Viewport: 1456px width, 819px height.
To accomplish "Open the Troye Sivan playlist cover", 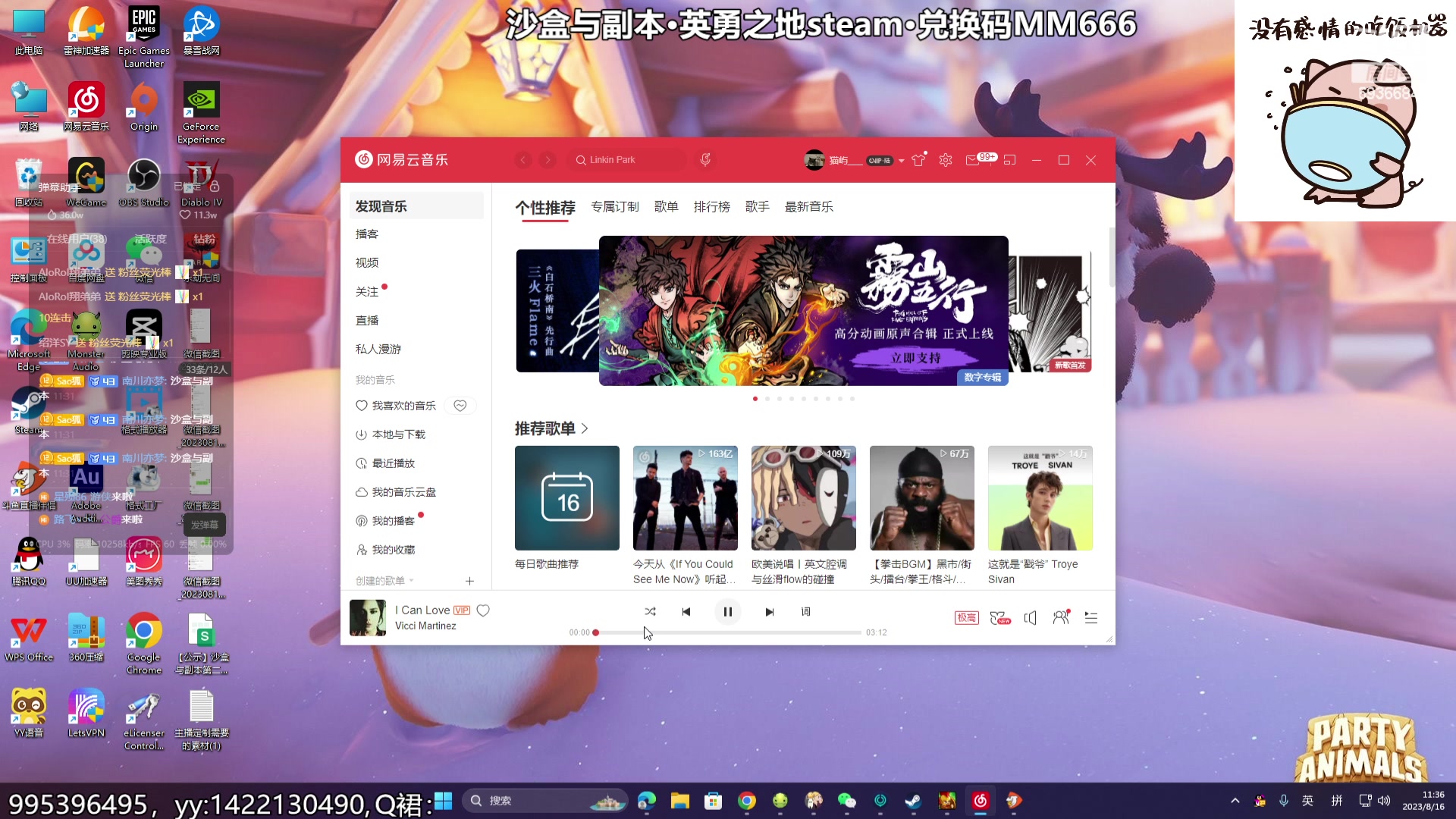I will point(1040,498).
